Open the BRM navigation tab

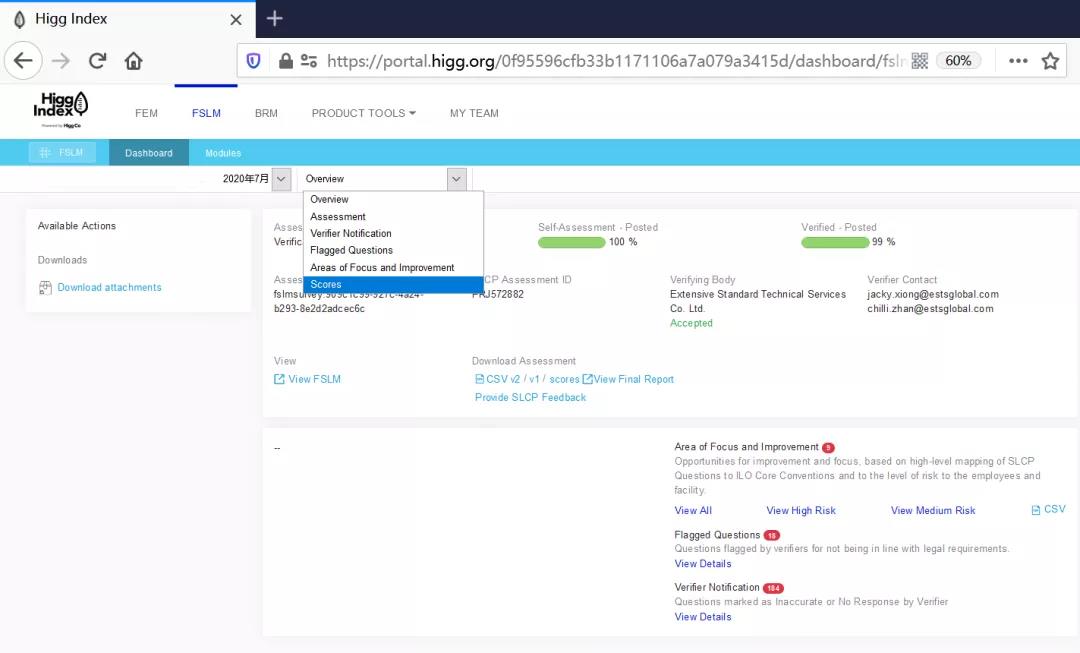(266, 113)
